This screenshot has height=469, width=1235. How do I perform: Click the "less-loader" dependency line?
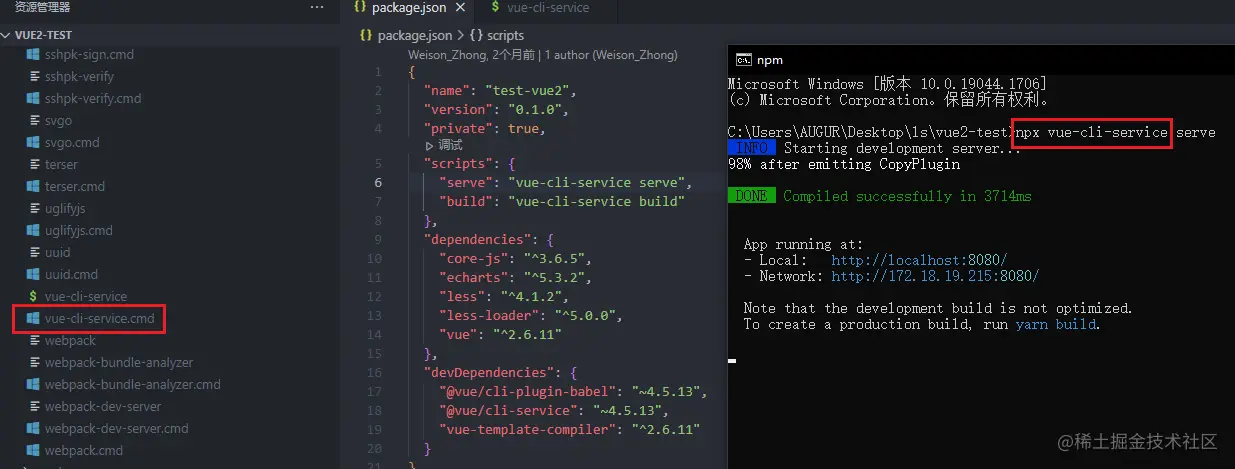(530, 315)
